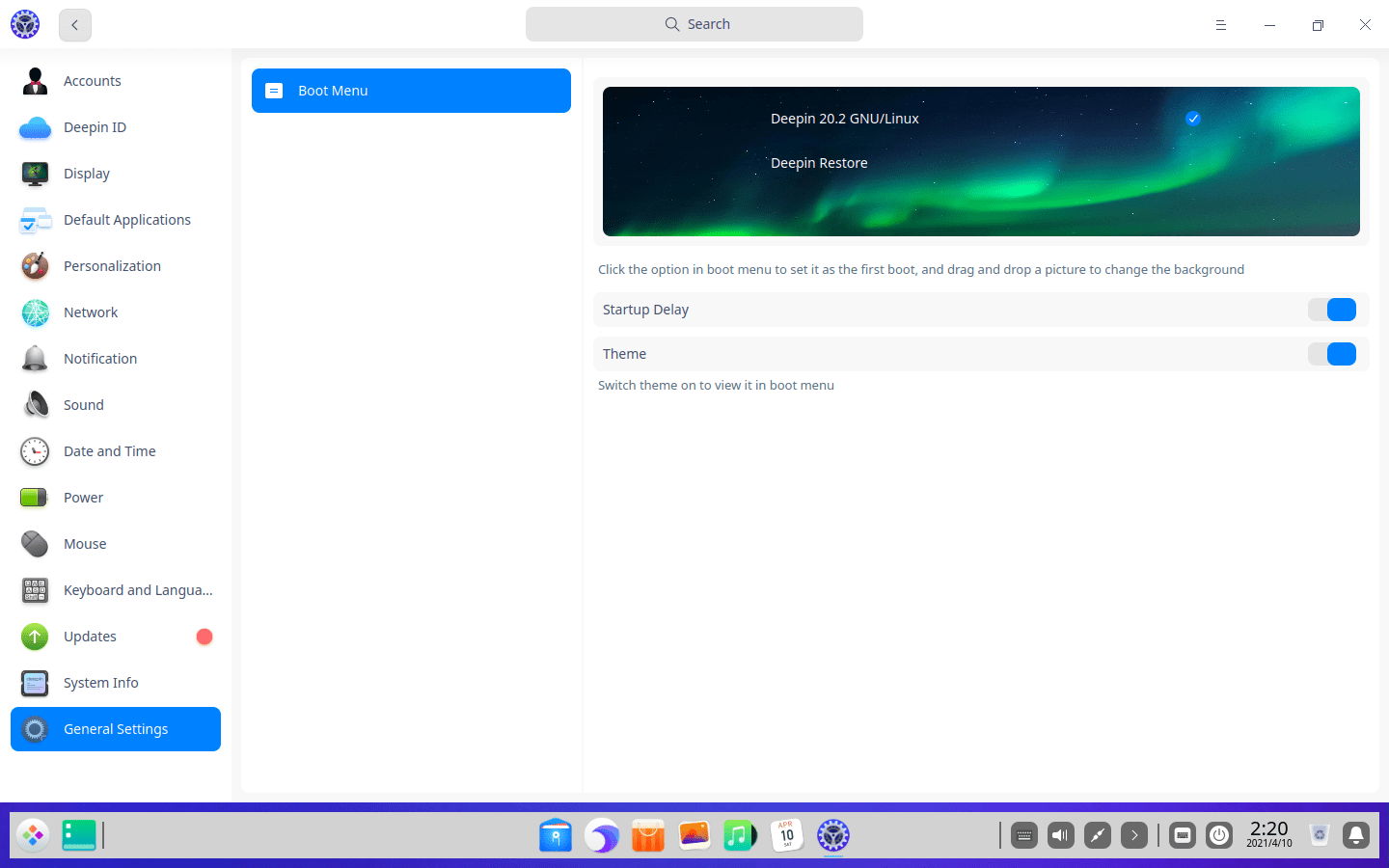This screenshot has width=1389, height=868.
Task: Open the hamburger menu at top right
Action: tap(1220, 24)
